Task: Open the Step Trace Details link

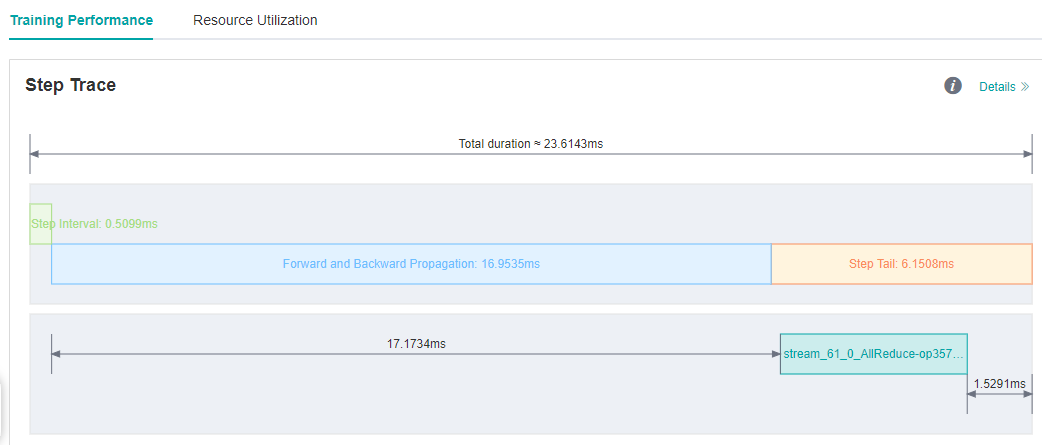Action: (x=997, y=87)
